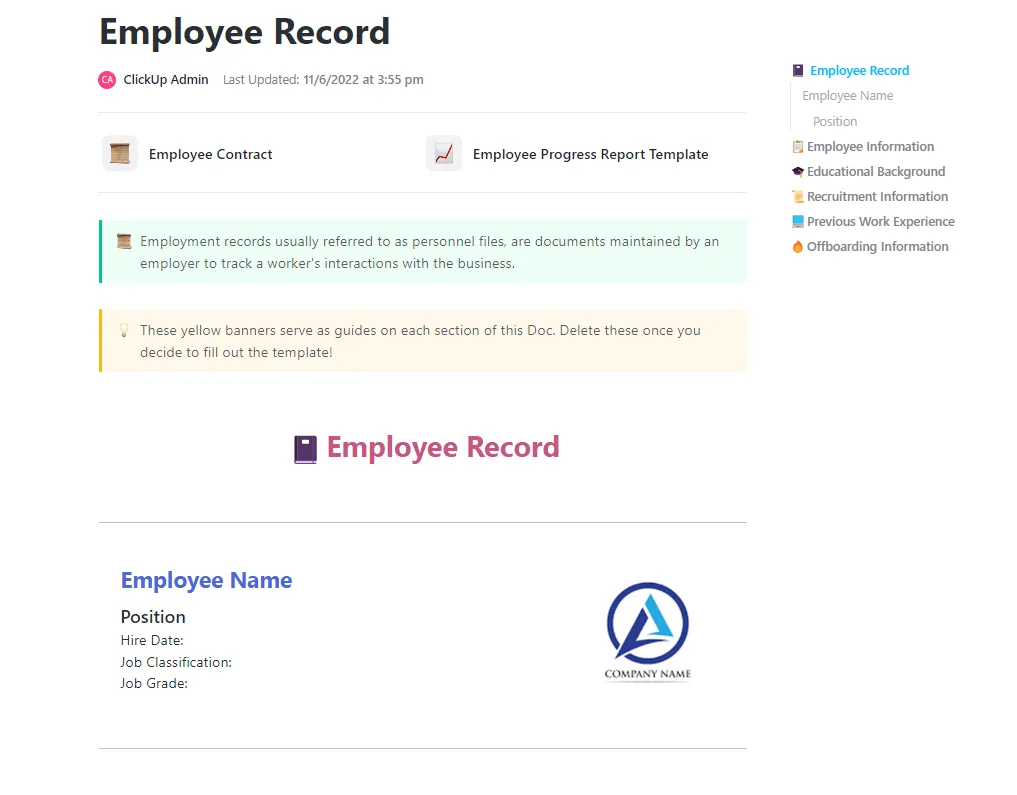This screenshot has height=795, width=1017.
Task: Click the Job Grade: line
Action: (x=154, y=683)
